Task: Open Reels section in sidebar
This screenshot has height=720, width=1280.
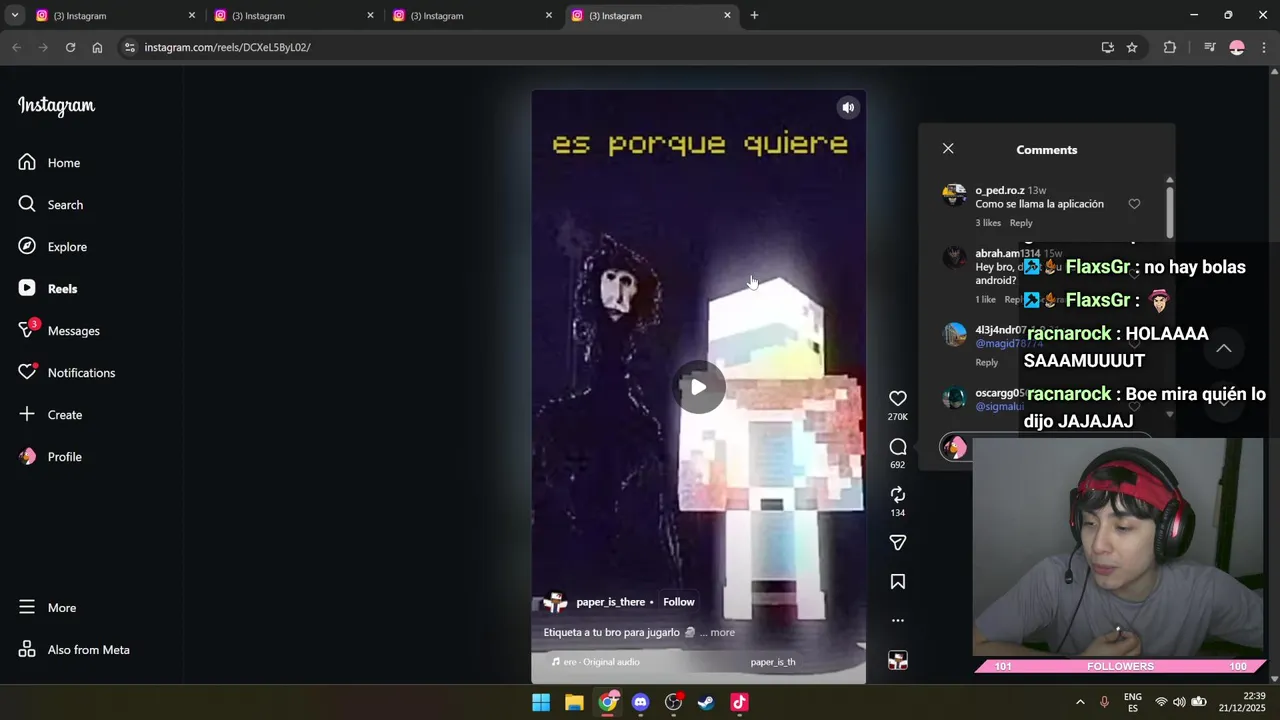Action: pyautogui.click(x=48, y=289)
